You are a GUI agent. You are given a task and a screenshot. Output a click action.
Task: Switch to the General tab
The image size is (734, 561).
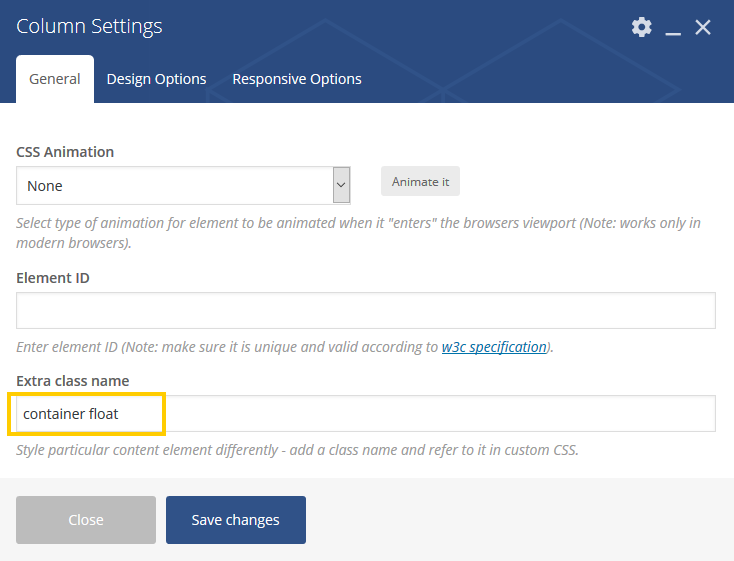(x=55, y=79)
